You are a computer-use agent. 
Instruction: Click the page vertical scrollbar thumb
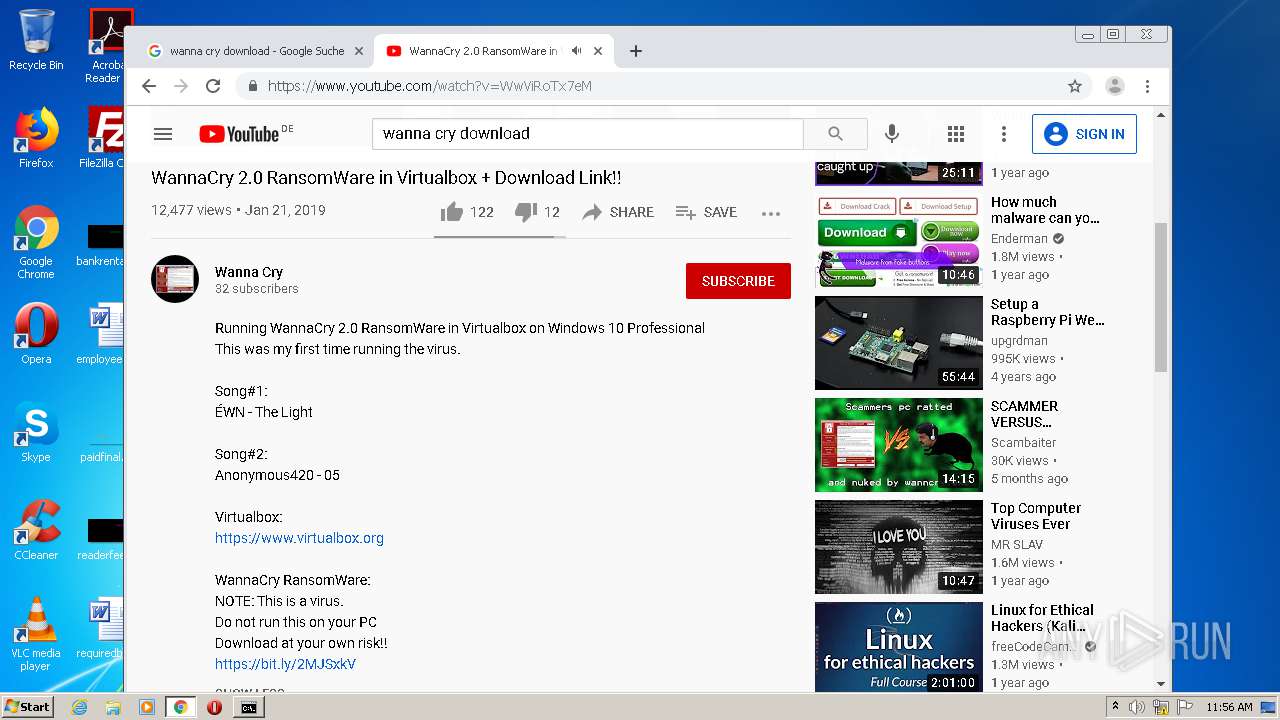coord(1161,297)
